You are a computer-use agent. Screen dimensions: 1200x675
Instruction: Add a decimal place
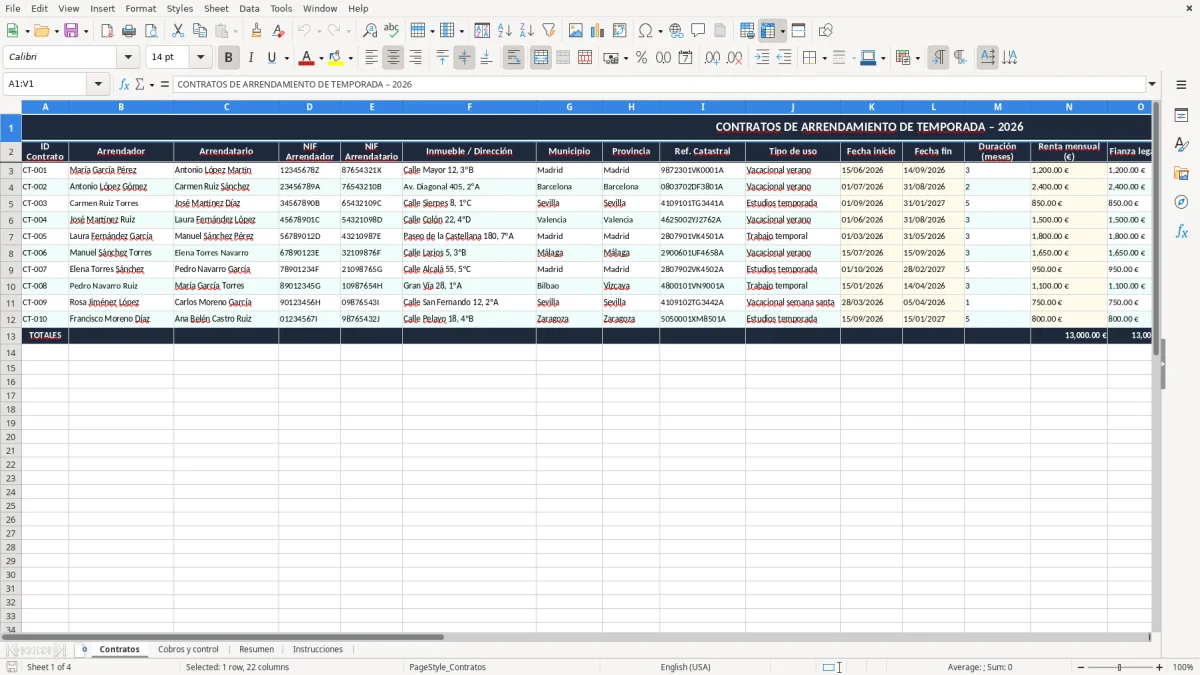click(712, 58)
